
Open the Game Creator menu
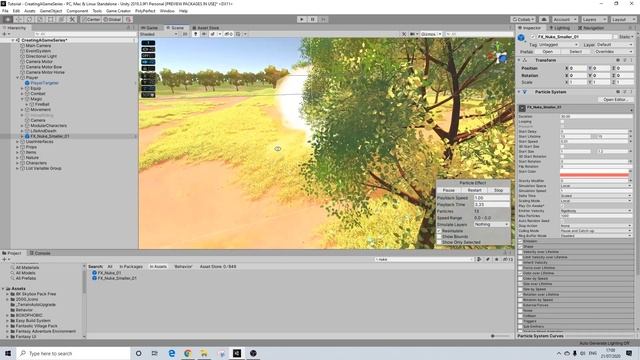point(118,11)
